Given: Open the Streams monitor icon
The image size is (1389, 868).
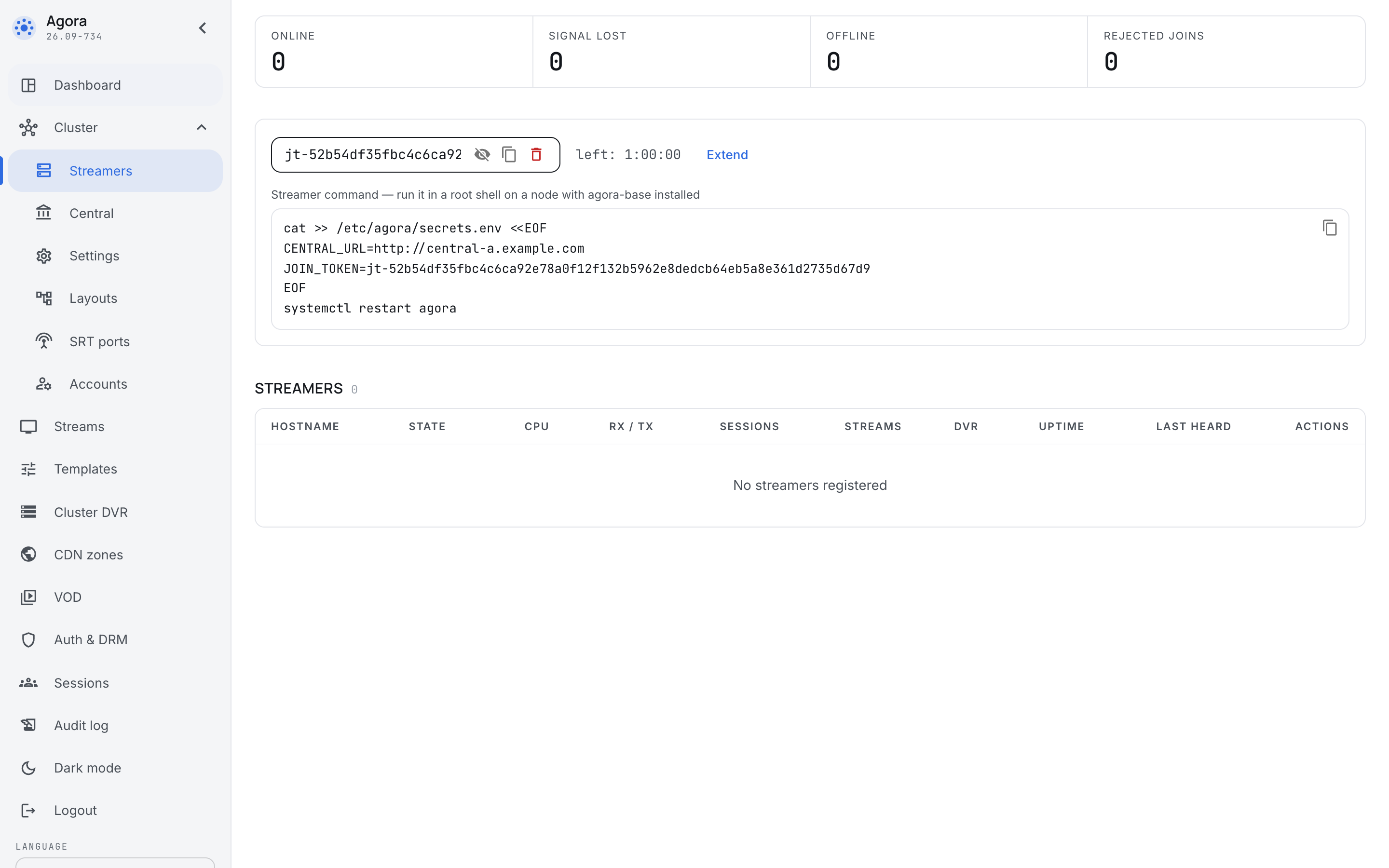Looking at the screenshot, I should pos(28,427).
